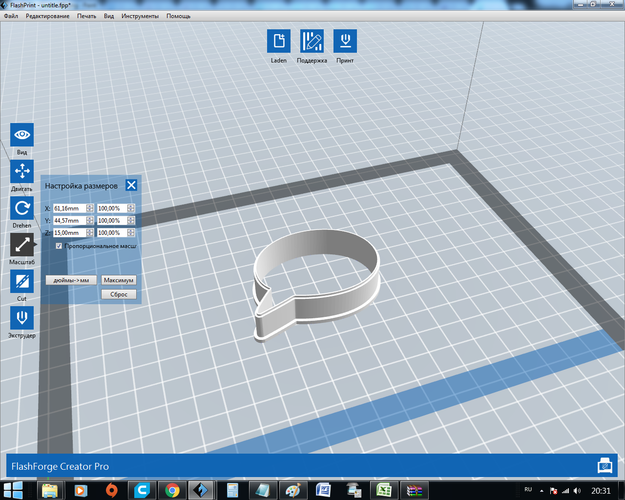Click the stepper on Y millimeter field
This screenshot has height=500, width=625.
(x=90, y=220)
